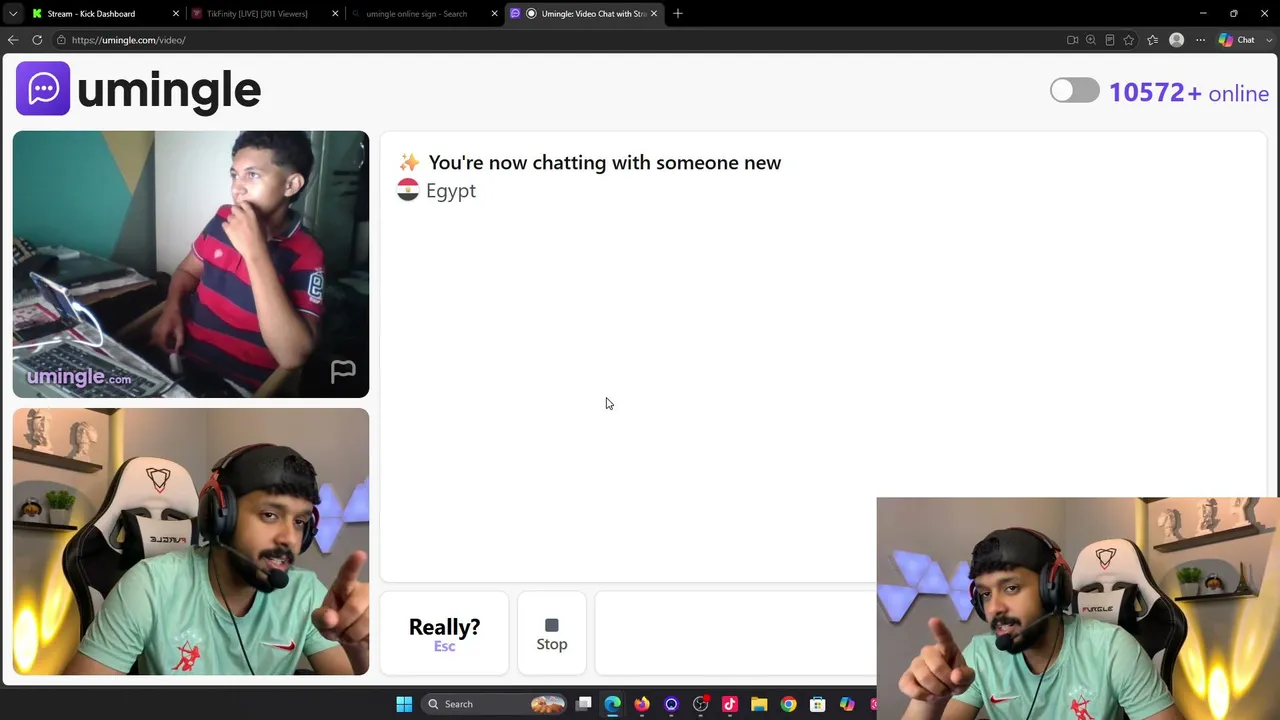
Task: Open Task View from taskbar
Action: pos(584,704)
